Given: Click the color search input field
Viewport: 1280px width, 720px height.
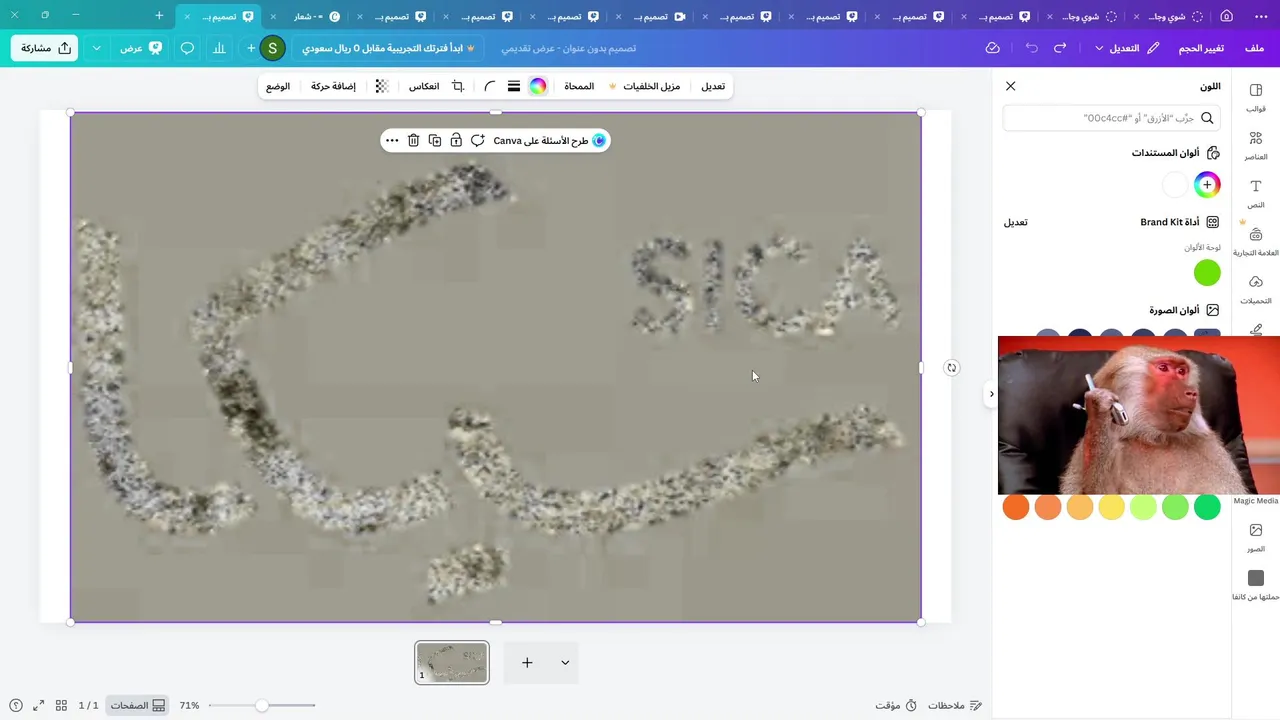Looking at the screenshot, I should coord(1112,118).
